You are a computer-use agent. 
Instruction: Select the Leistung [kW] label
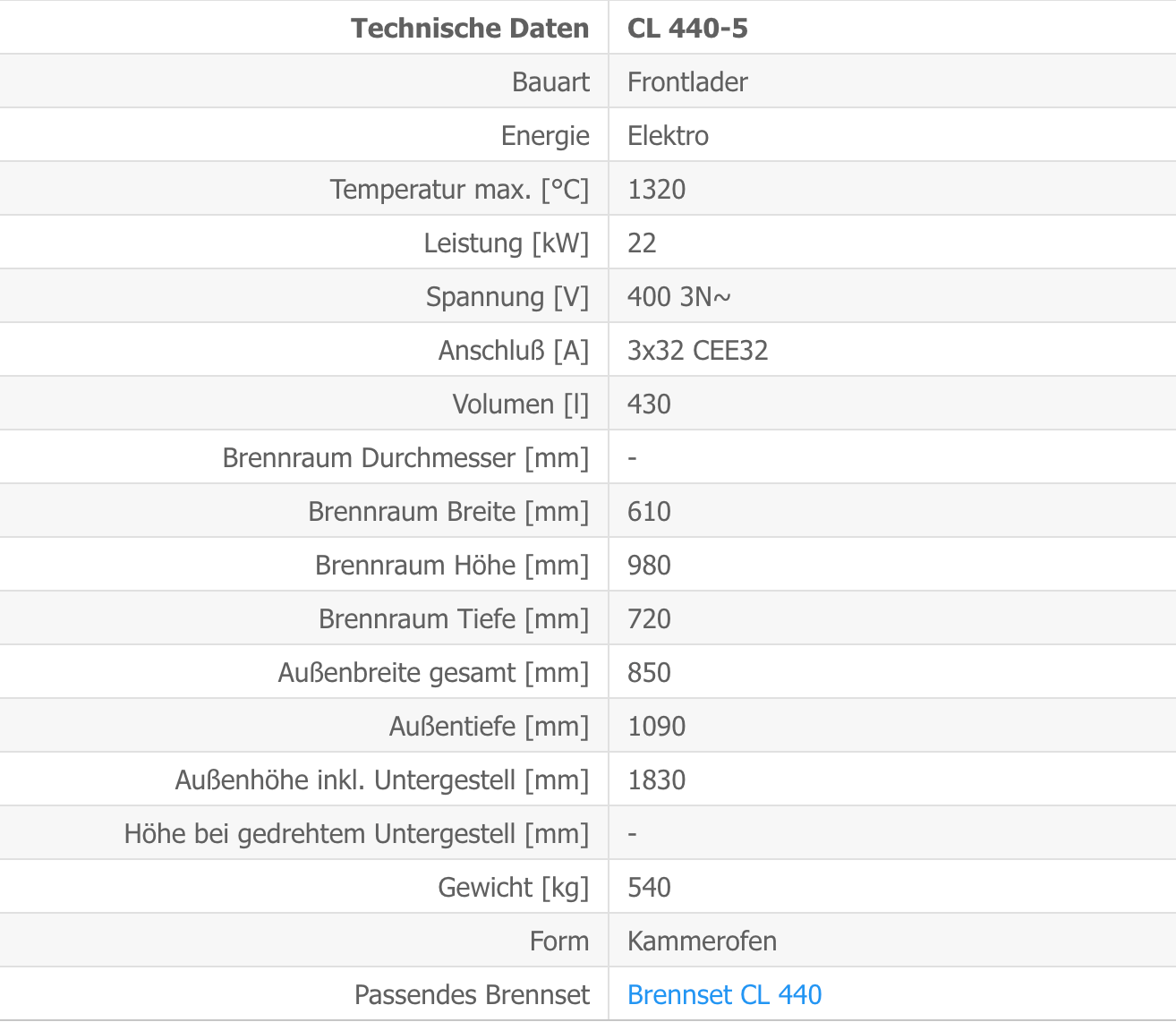click(507, 243)
